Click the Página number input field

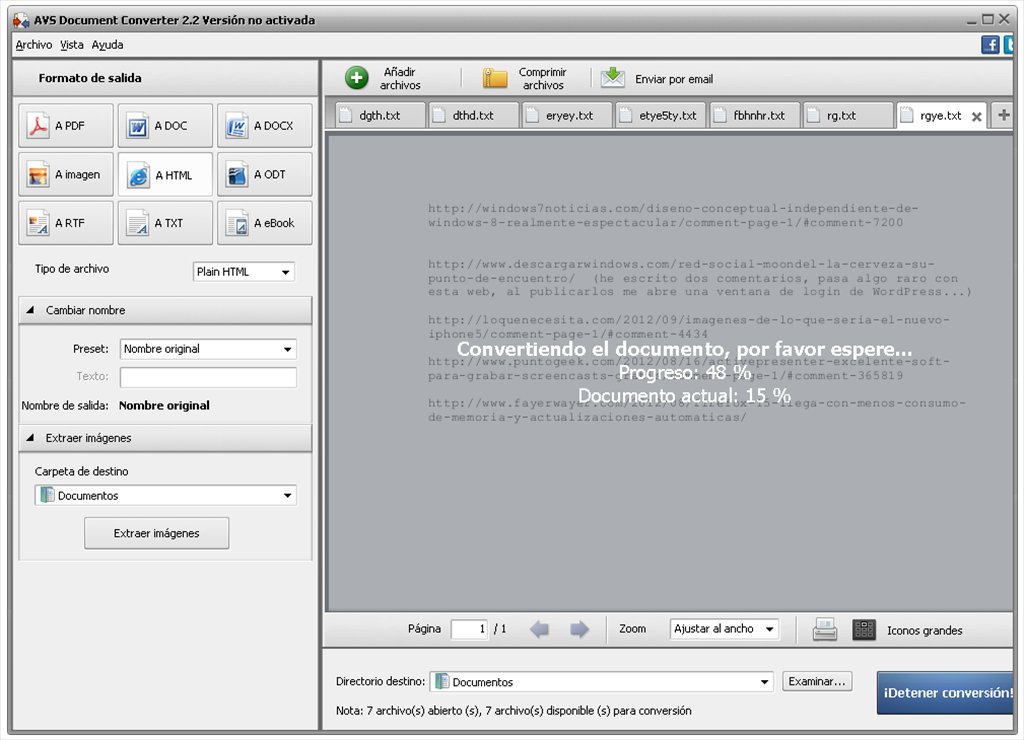point(469,629)
